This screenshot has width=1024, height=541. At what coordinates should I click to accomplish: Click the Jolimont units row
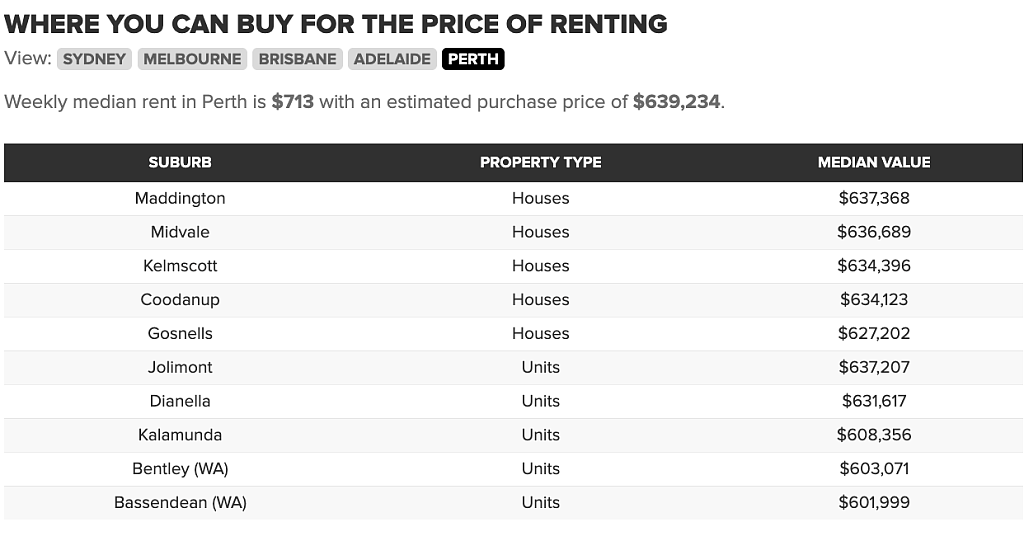click(x=513, y=367)
